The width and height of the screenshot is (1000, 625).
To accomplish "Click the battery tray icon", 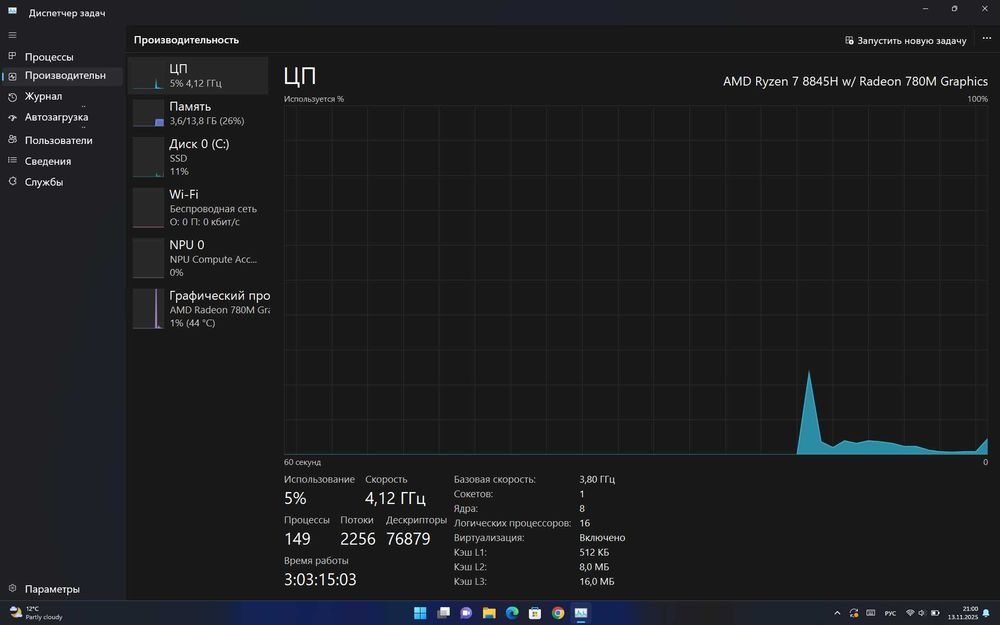I will tap(936, 613).
